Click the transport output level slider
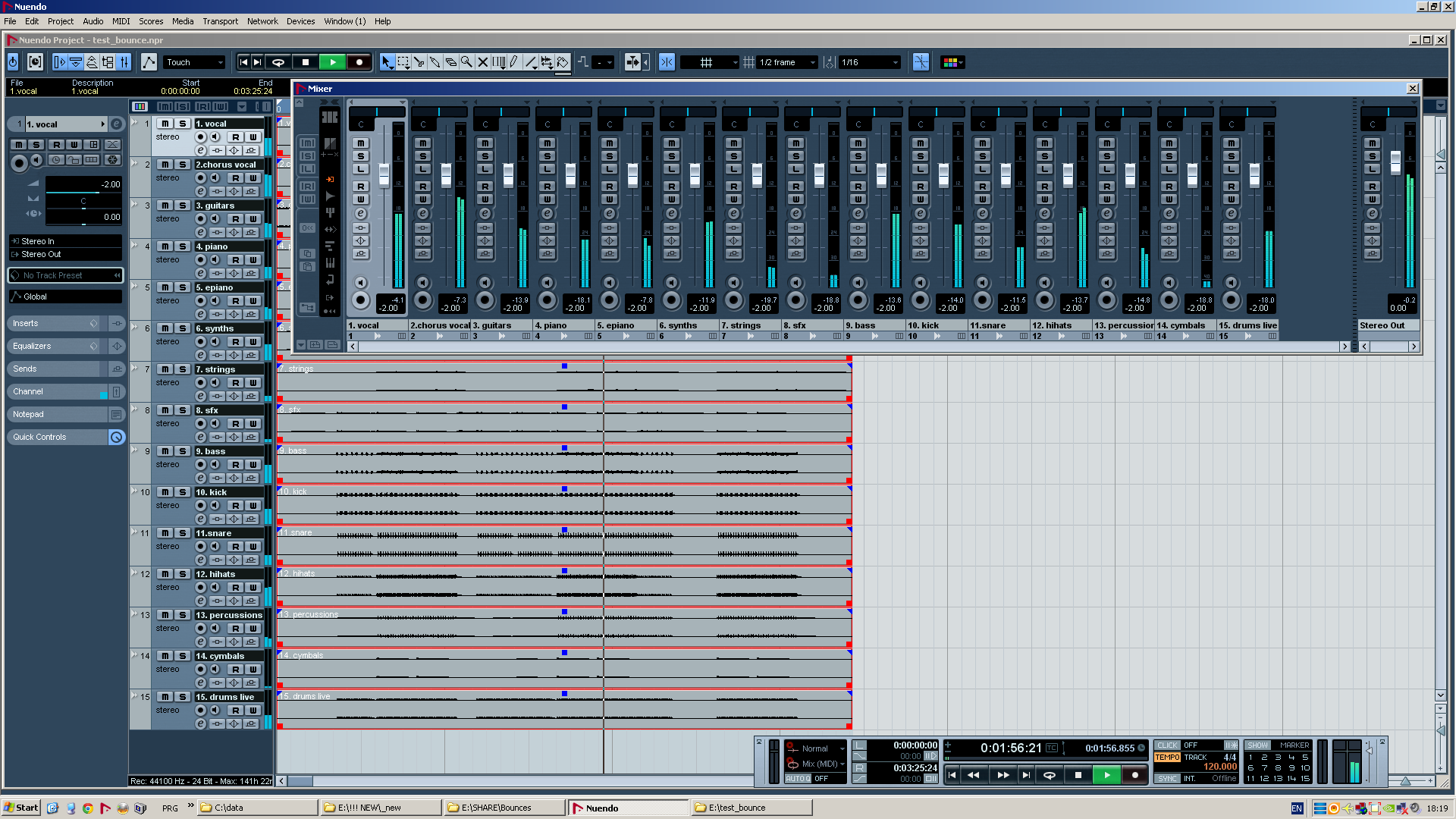 tap(1370, 751)
